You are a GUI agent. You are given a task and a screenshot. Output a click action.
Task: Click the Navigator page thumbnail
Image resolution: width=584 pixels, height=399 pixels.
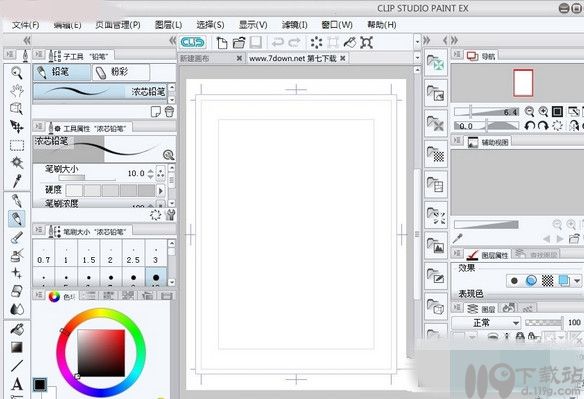click(523, 83)
